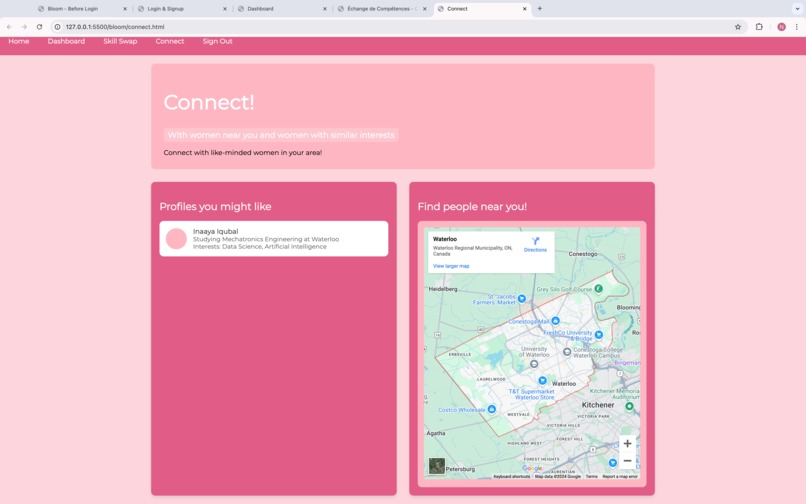Click 'Profiles you might like' heading
The image size is (806, 504).
215,206
